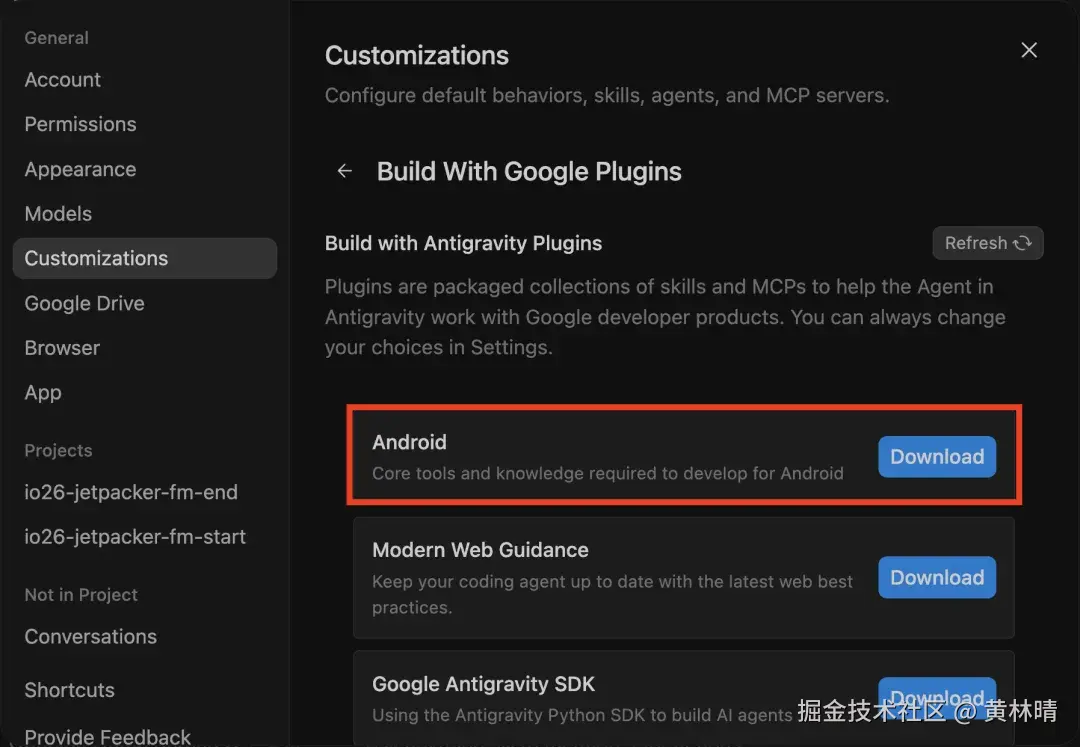Go back using the left arrow icon
Screen dimensions: 1080x747
tap(344, 171)
